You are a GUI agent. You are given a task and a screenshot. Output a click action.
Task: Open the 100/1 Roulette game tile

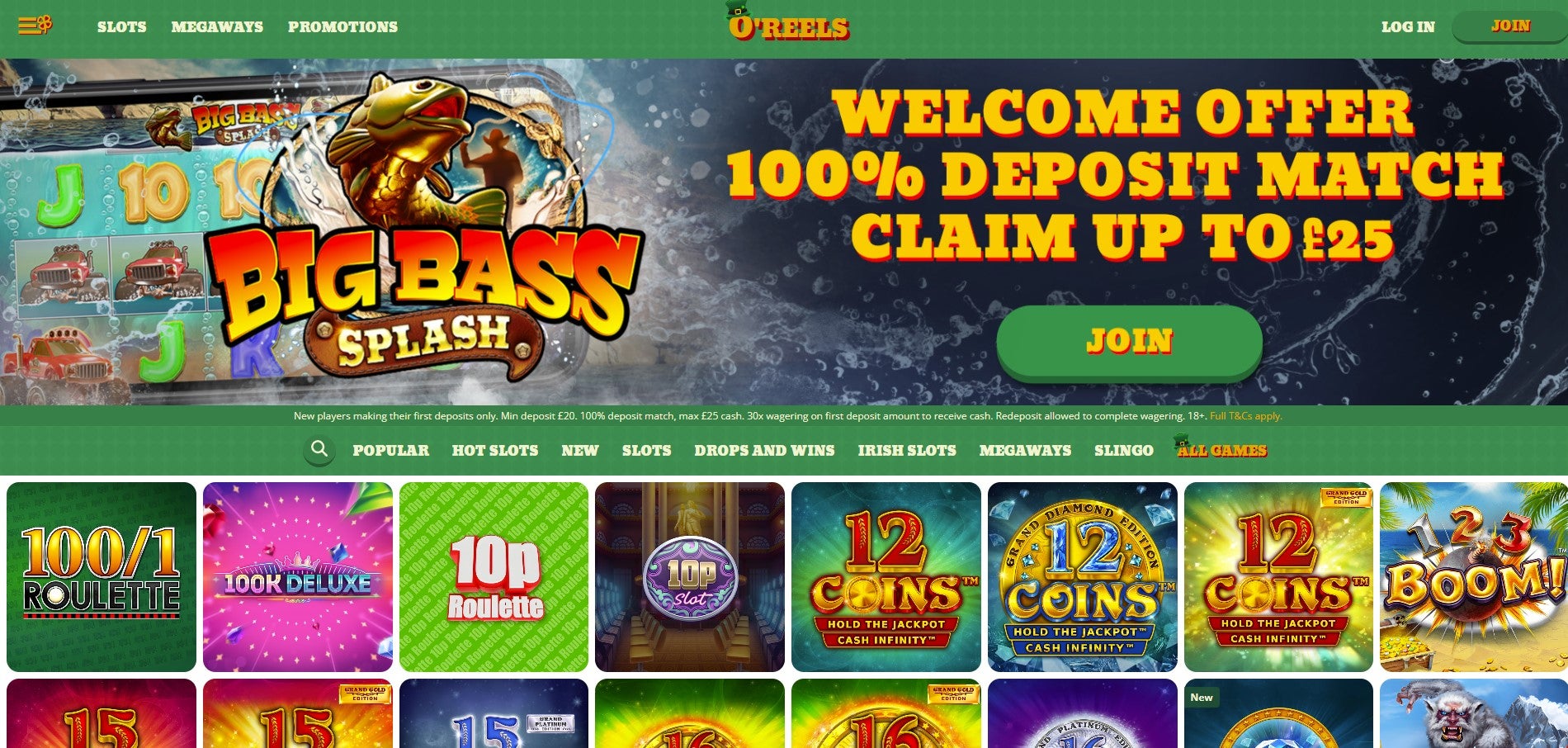pyautogui.click(x=102, y=577)
